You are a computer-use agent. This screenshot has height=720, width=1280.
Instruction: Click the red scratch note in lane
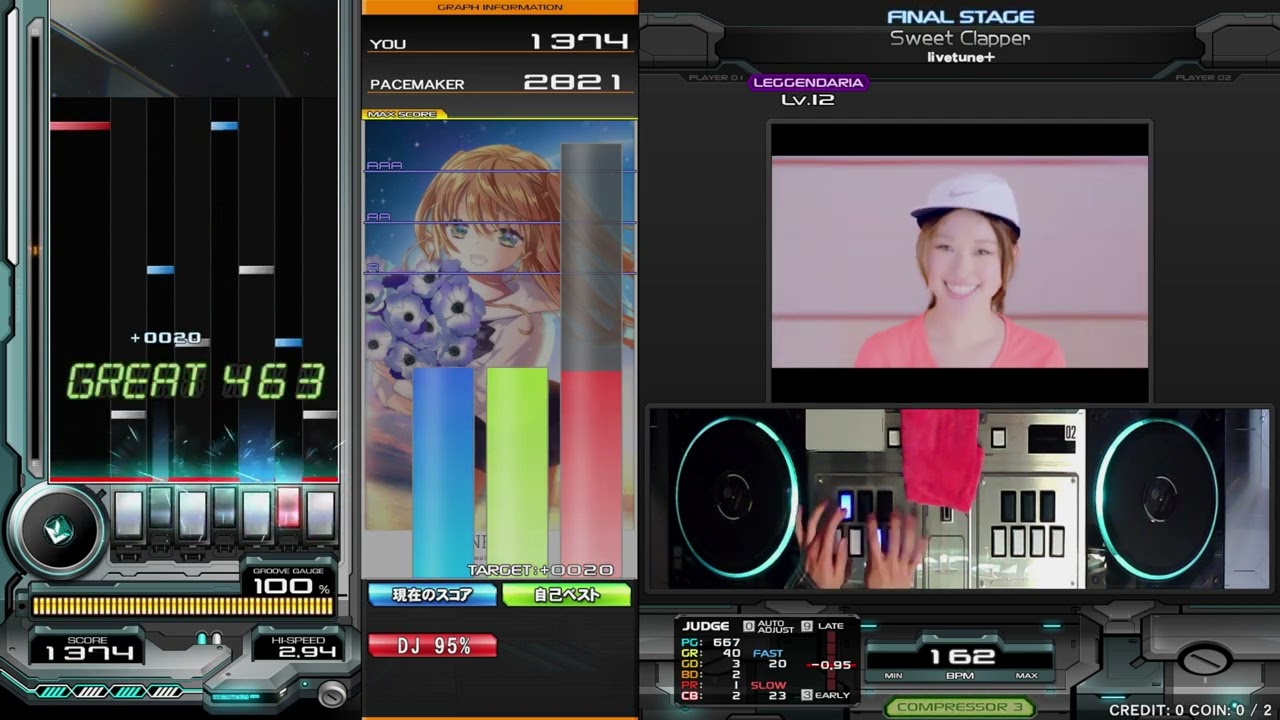[79, 126]
